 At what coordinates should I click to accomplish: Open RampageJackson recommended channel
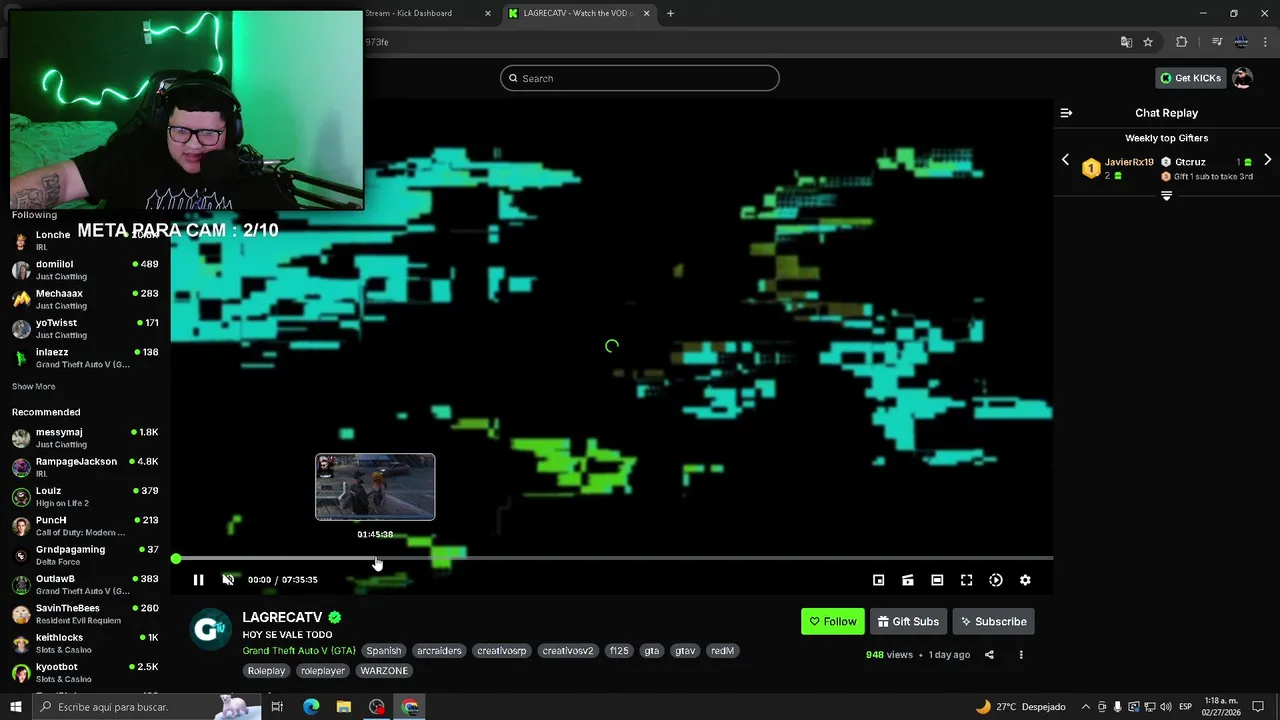[85, 467]
